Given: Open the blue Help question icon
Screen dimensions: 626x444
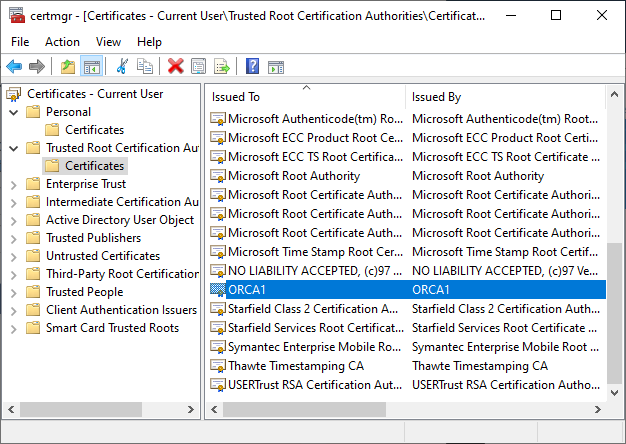Looking at the screenshot, I should coord(252,66).
